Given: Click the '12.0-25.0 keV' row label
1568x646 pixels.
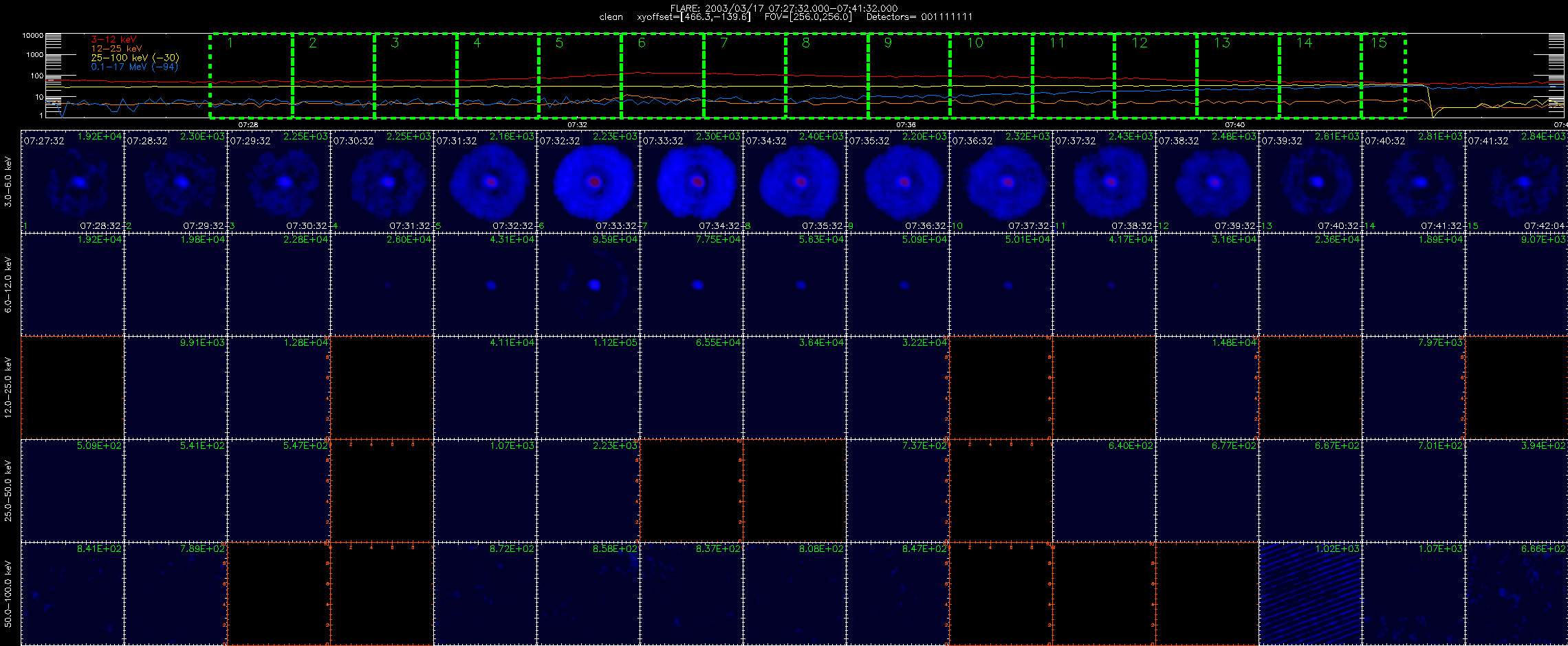Looking at the screenshot, I should (8, 388).
